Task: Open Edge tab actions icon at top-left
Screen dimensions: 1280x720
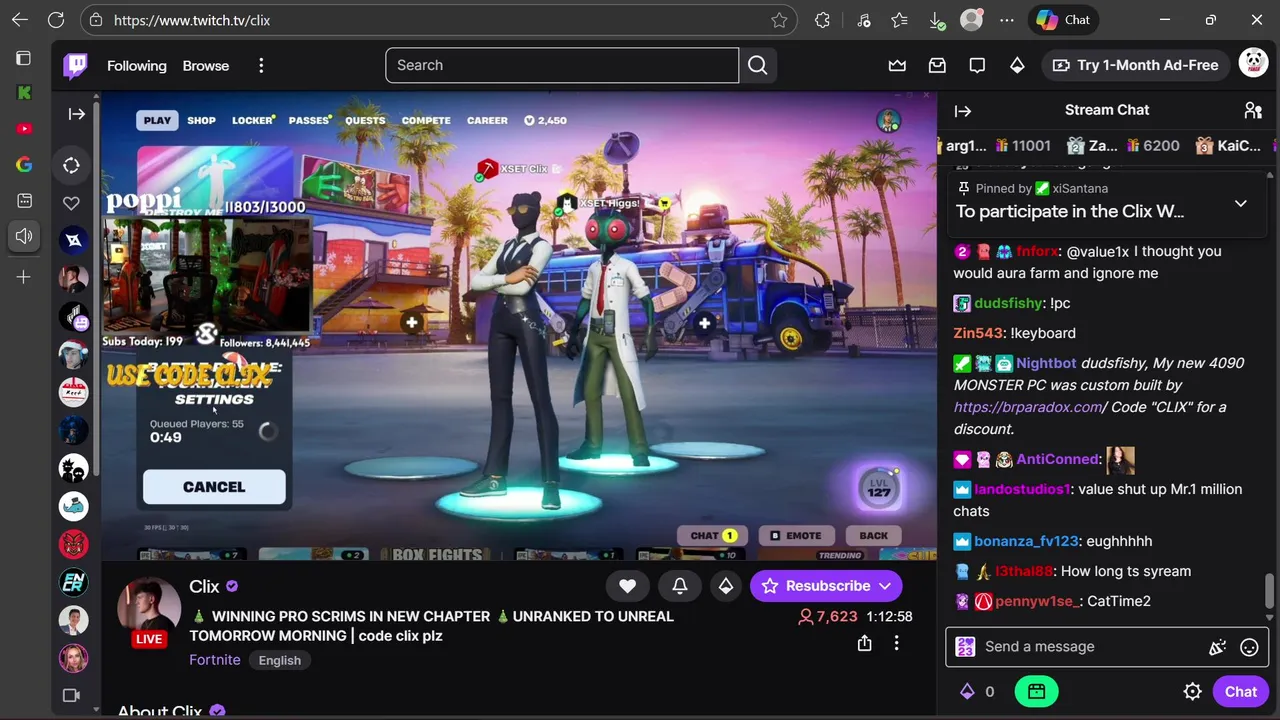Action: [23, 58]
